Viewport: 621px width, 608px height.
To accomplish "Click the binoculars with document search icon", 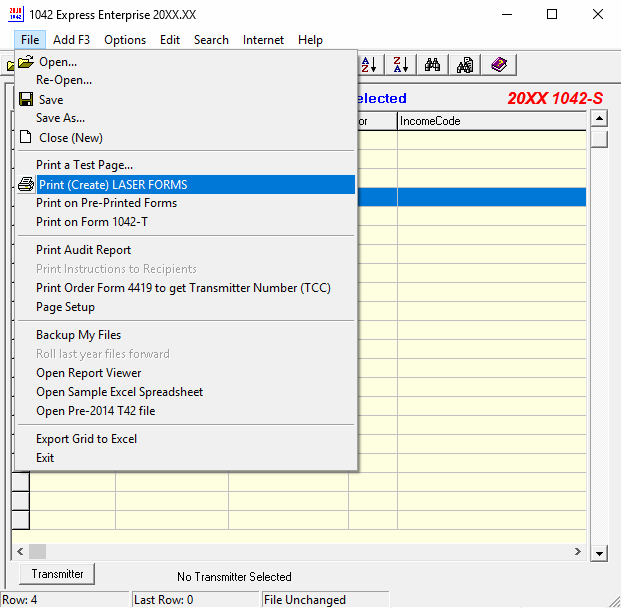I will [465, 65].
